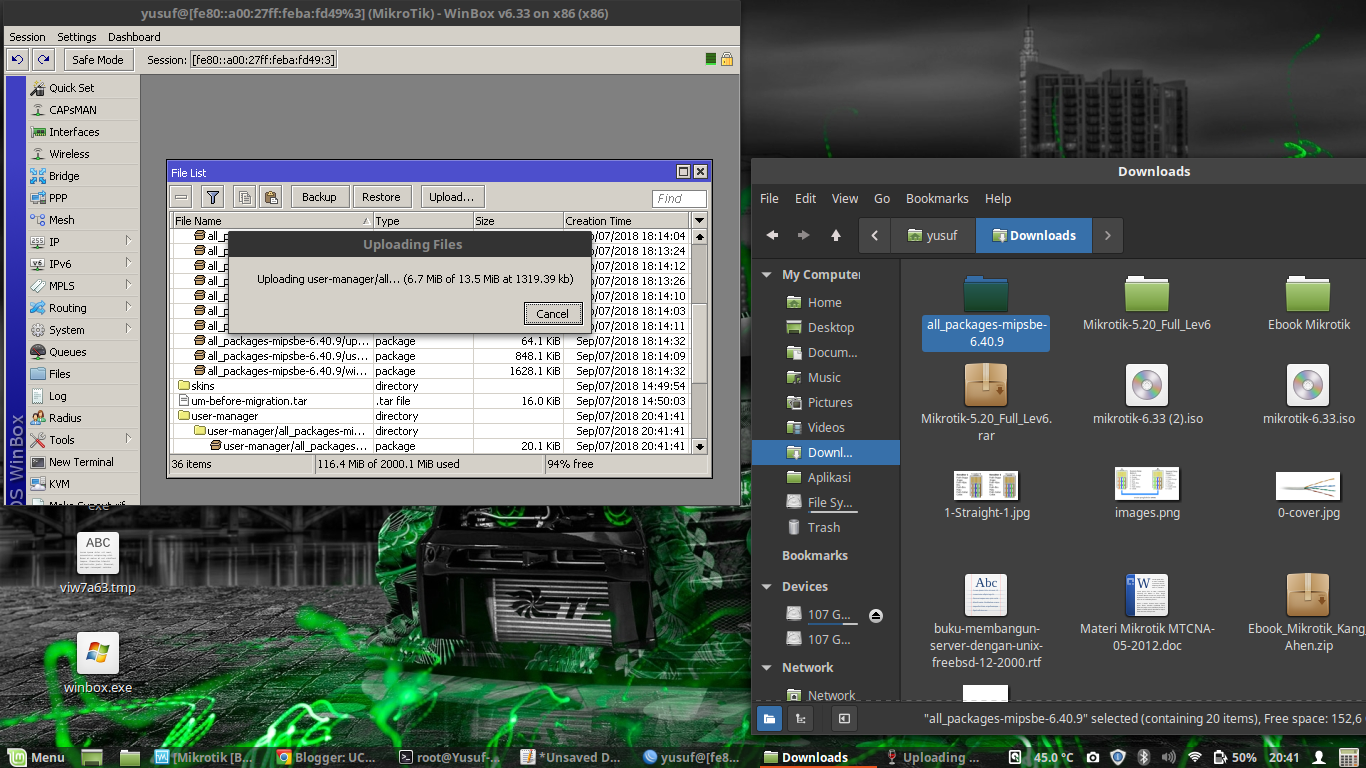Click the File List paste icon
The image size is (1366, 768).
pyautogui.click(x=270, y=197)
